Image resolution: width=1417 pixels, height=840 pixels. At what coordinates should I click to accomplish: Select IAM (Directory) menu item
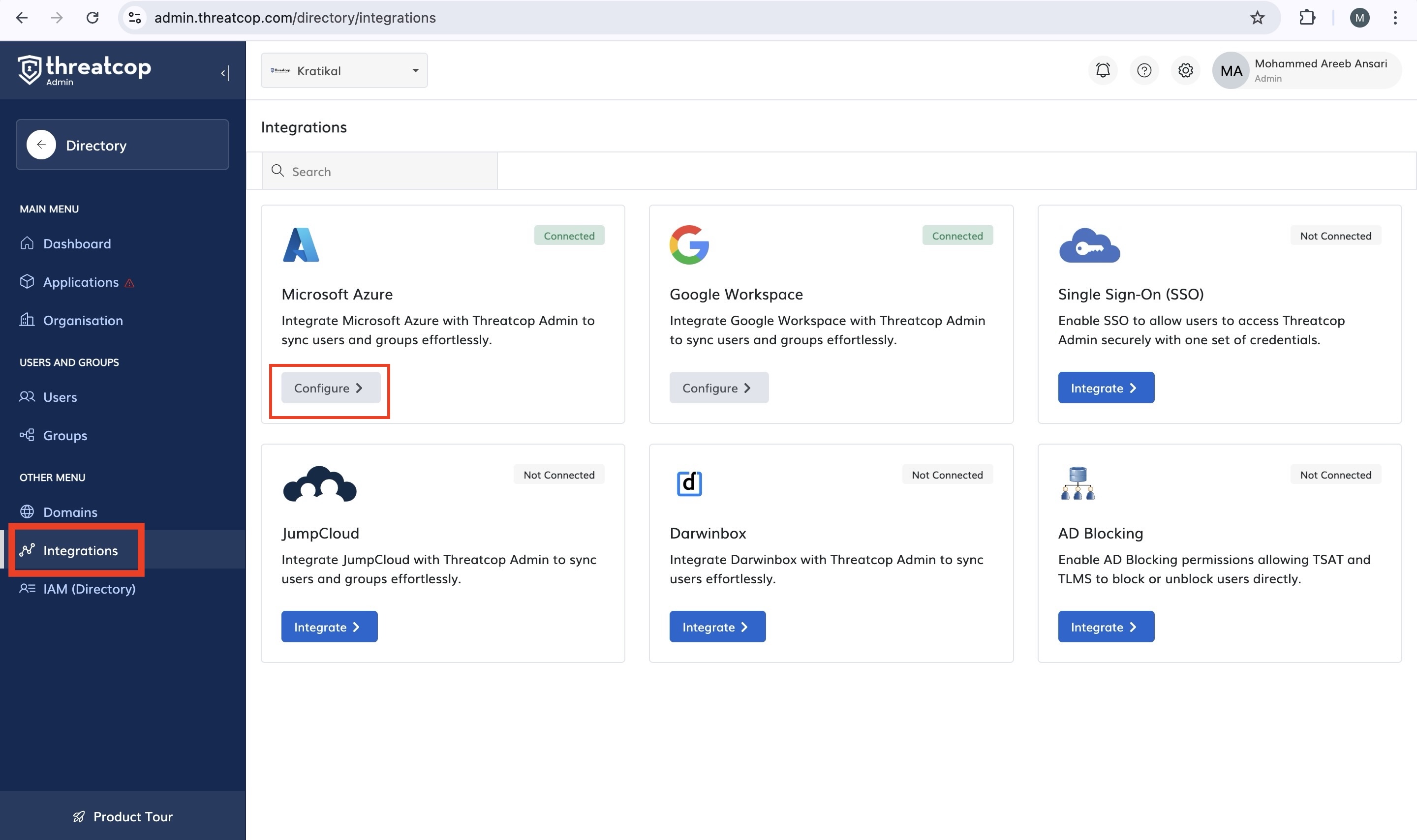click(90, 589)
